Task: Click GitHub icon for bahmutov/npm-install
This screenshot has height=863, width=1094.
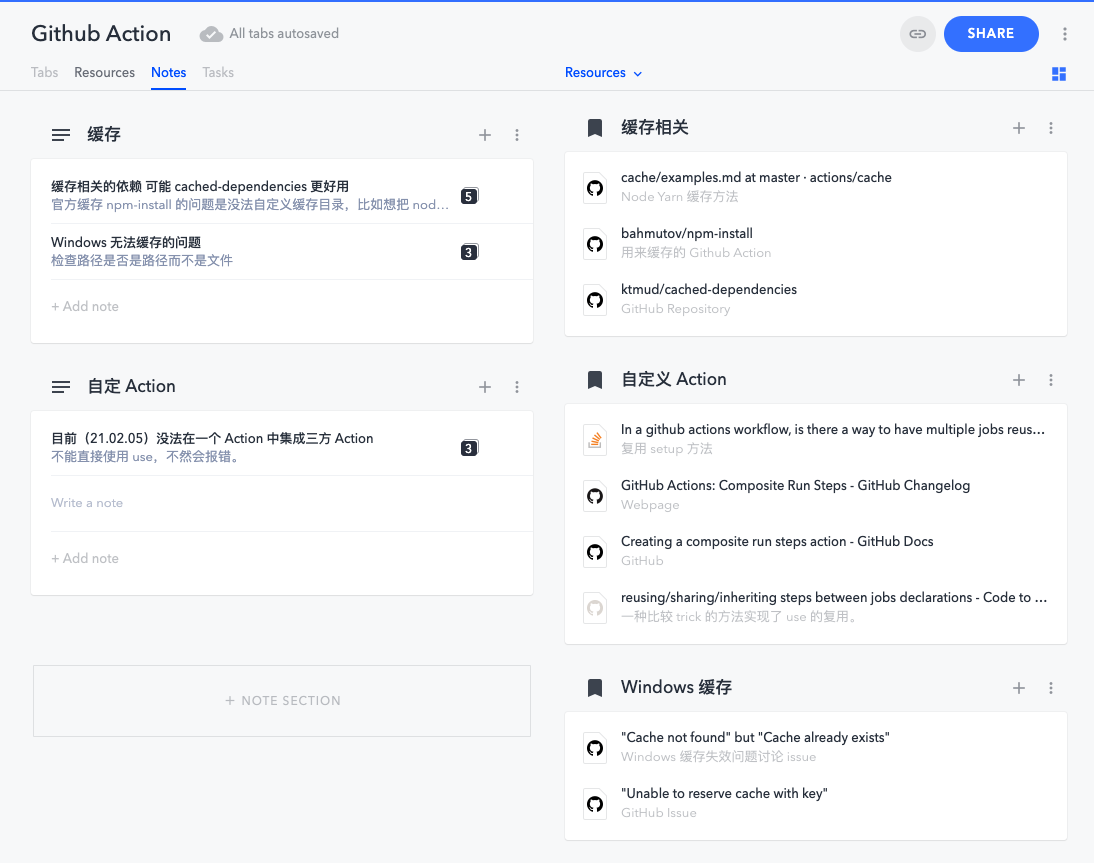Action: (x=594, y=243)
